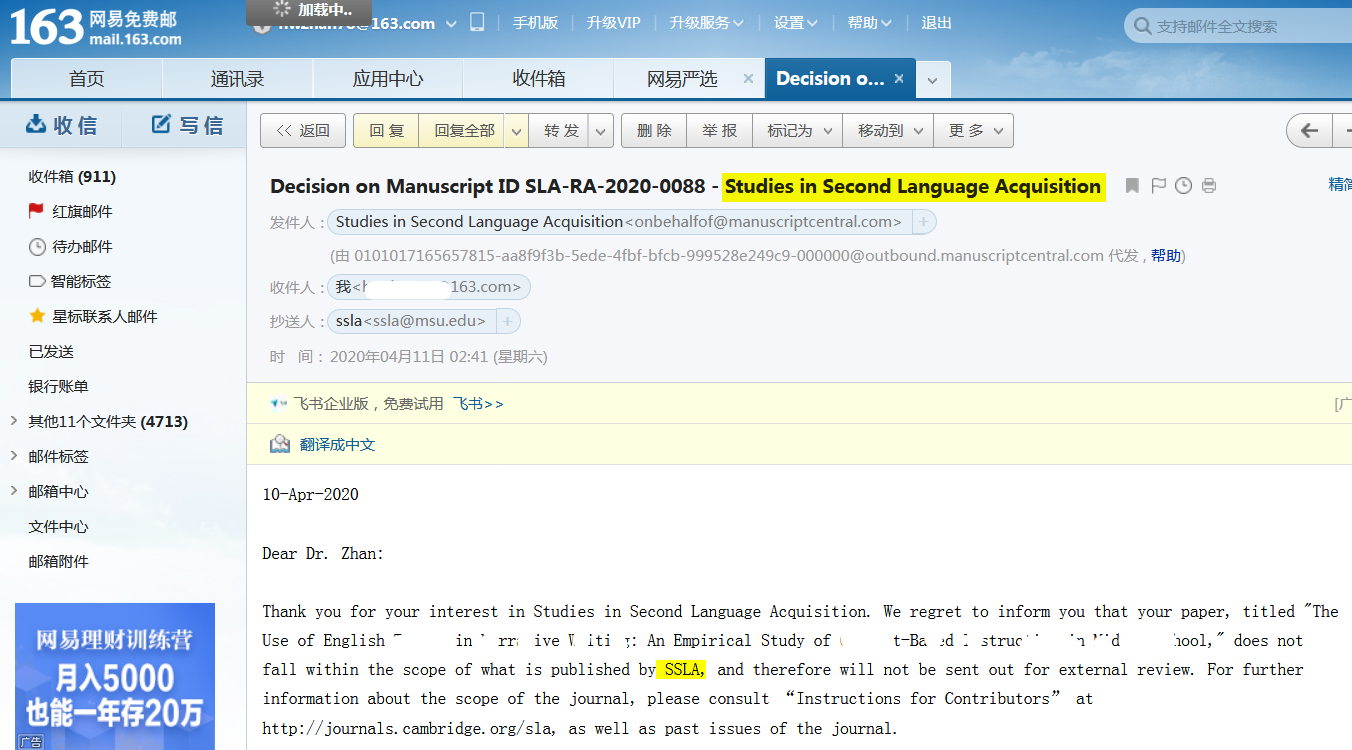Image resolution: width=1352 pixels, height=750 pixels.
Task: Switch to 网易严选 tab
Action: tap(682, 79)
